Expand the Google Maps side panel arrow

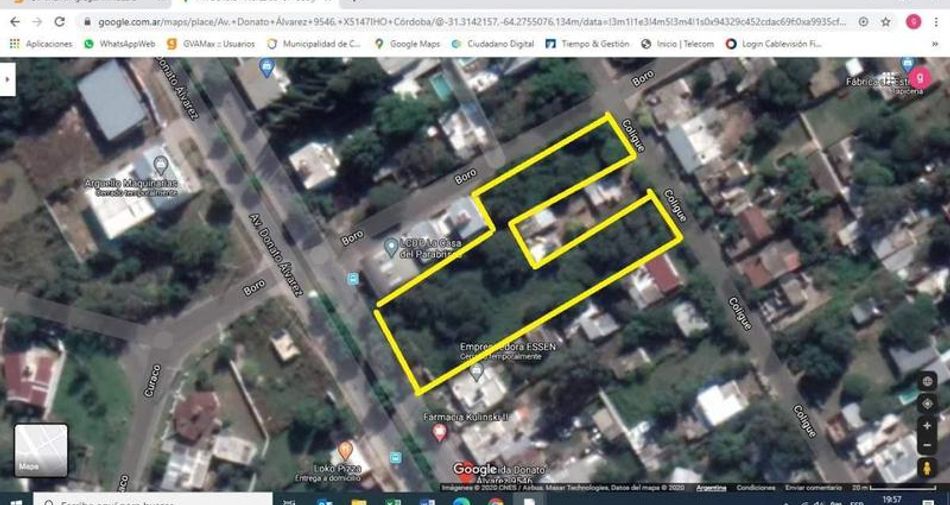[7, 79]
